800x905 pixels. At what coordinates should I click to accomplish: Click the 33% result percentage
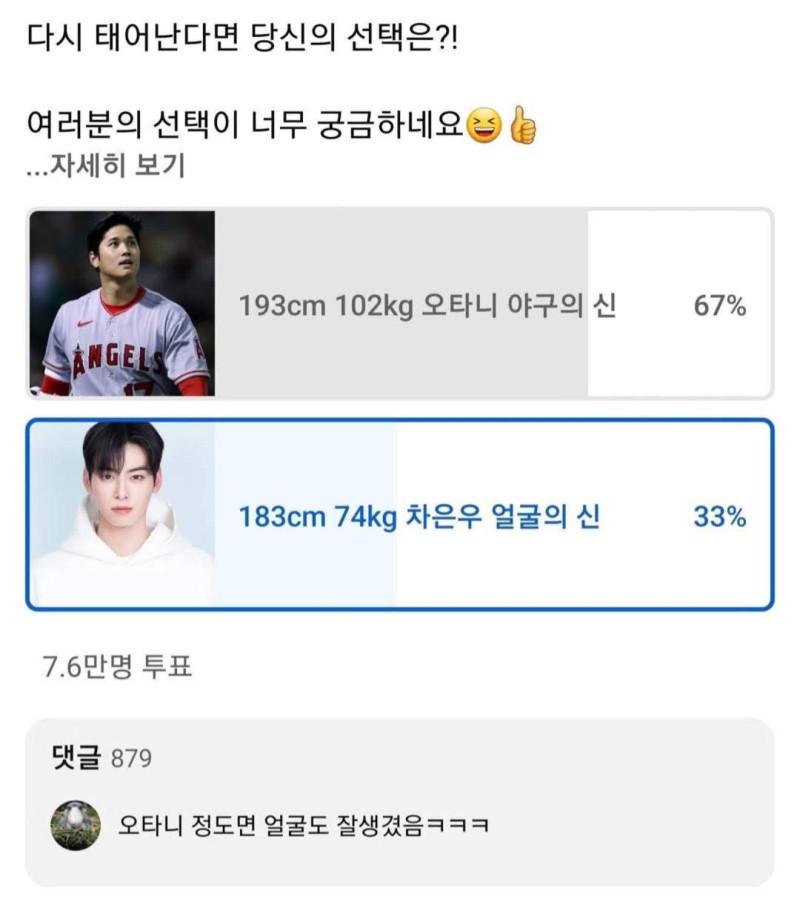(x=720, y=517)
